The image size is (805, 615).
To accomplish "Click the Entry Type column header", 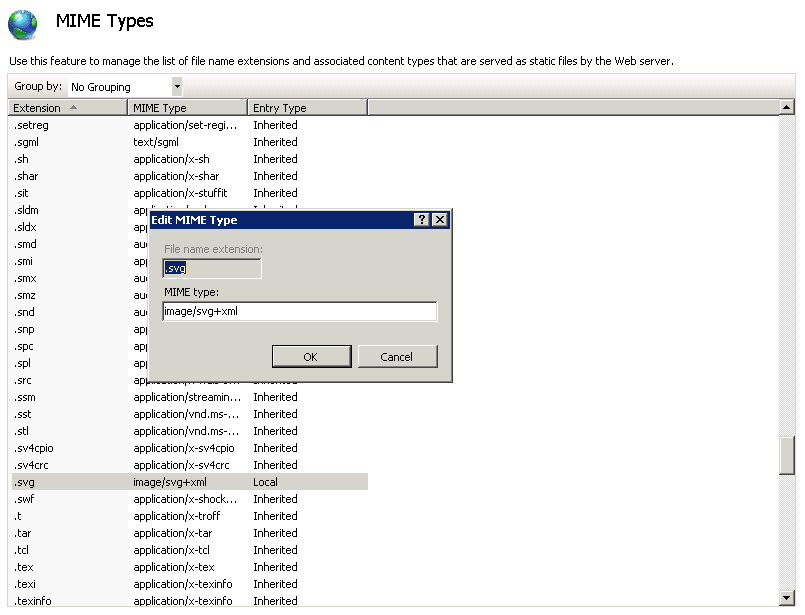I will (x=307, y=108).
